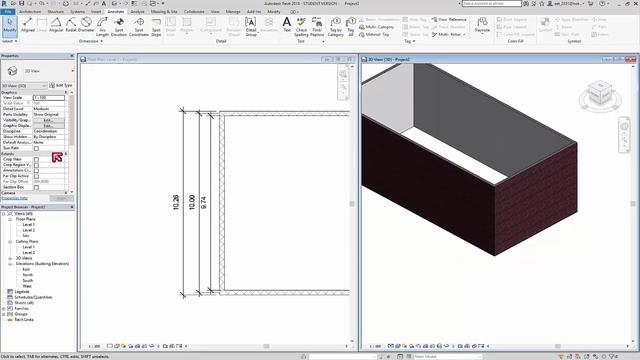Click the View Scale value field
This screenshot has width=640, height=360.
click(49, 98)
